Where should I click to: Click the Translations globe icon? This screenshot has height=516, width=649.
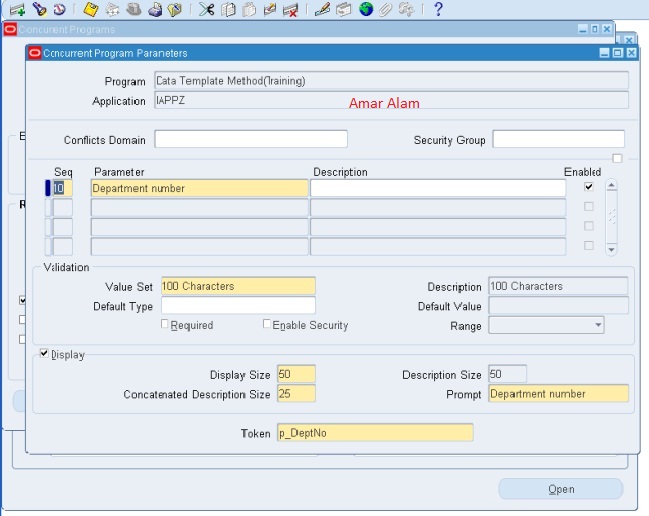pyautogui.click(x=366, y=9)
